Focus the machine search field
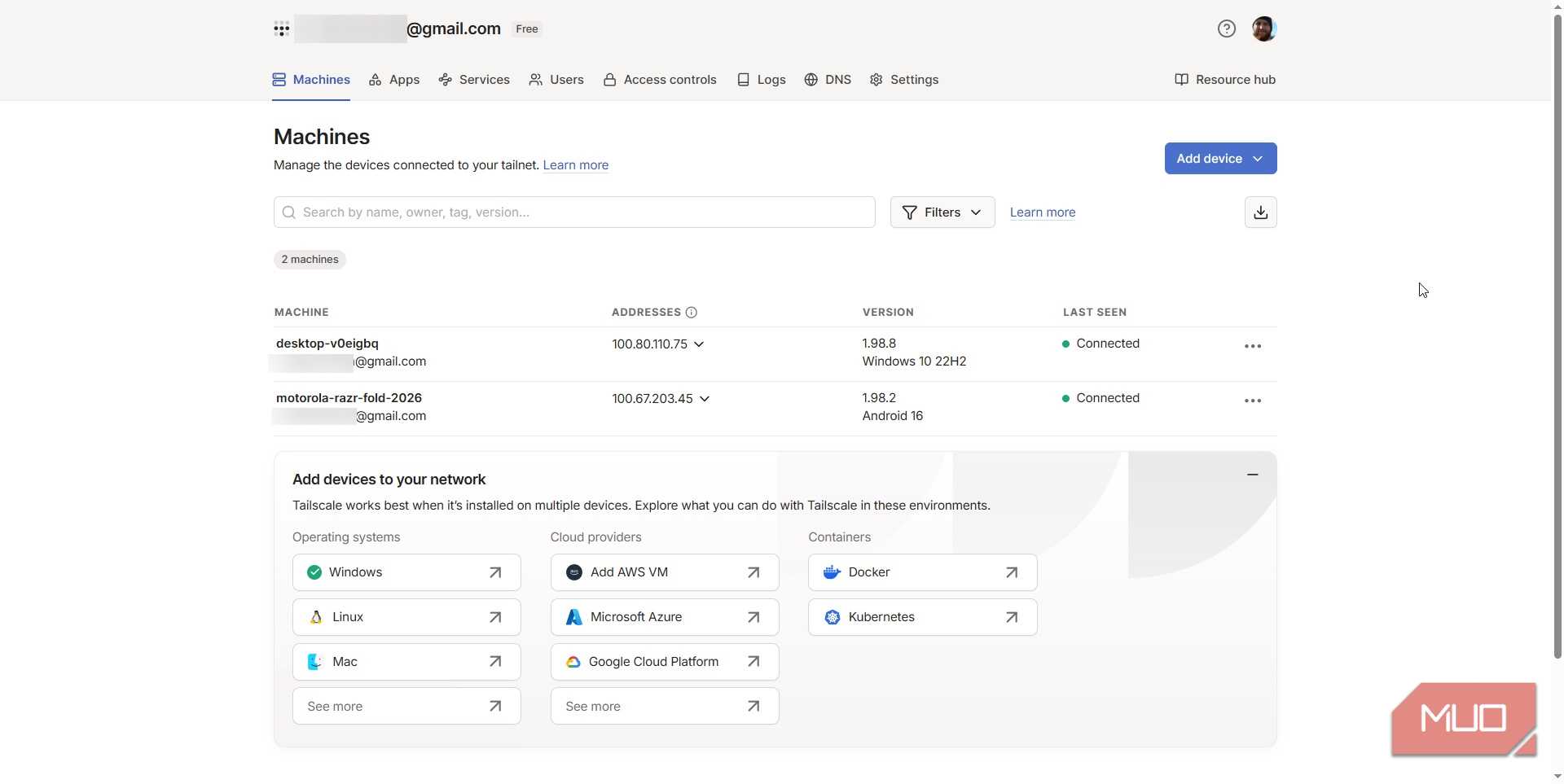1564x784 pixels. [x=574, y=212]
